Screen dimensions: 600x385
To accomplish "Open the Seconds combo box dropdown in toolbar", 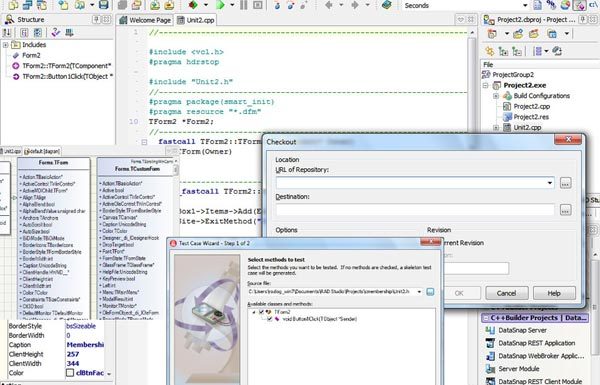I will [525, 5].
